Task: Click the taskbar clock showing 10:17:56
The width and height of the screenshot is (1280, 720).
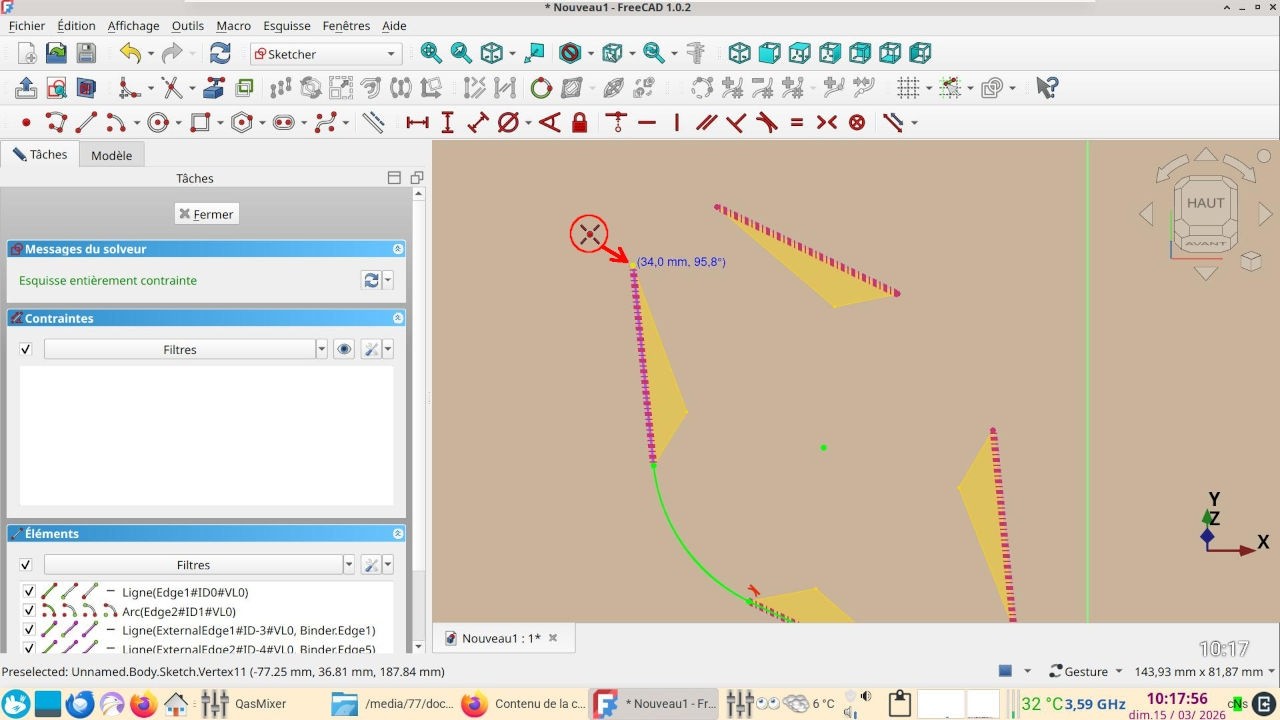Action: 1176,699
